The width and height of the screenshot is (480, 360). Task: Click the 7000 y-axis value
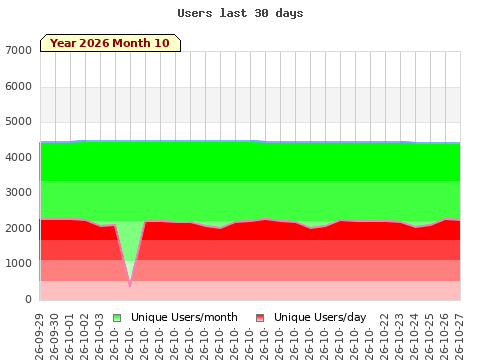pos(18,51)
